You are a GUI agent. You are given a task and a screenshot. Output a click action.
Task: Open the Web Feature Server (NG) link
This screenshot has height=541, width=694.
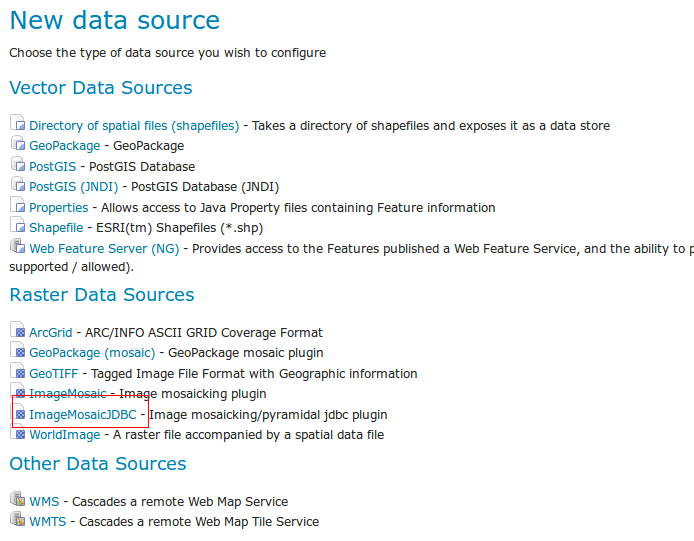[104, 249]
